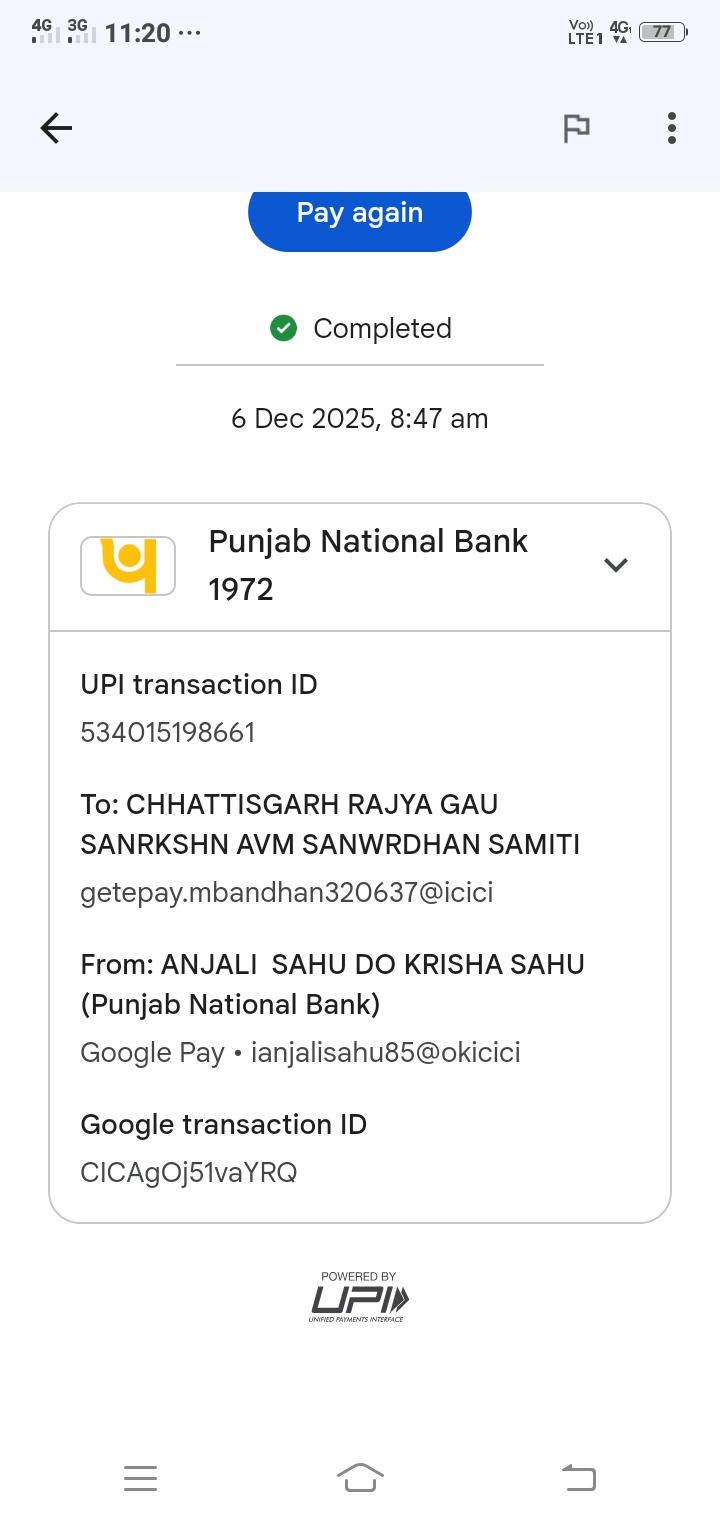720x1520 pixels.
Task: Tap the green Completed checkmark icon
Action: 284,328
